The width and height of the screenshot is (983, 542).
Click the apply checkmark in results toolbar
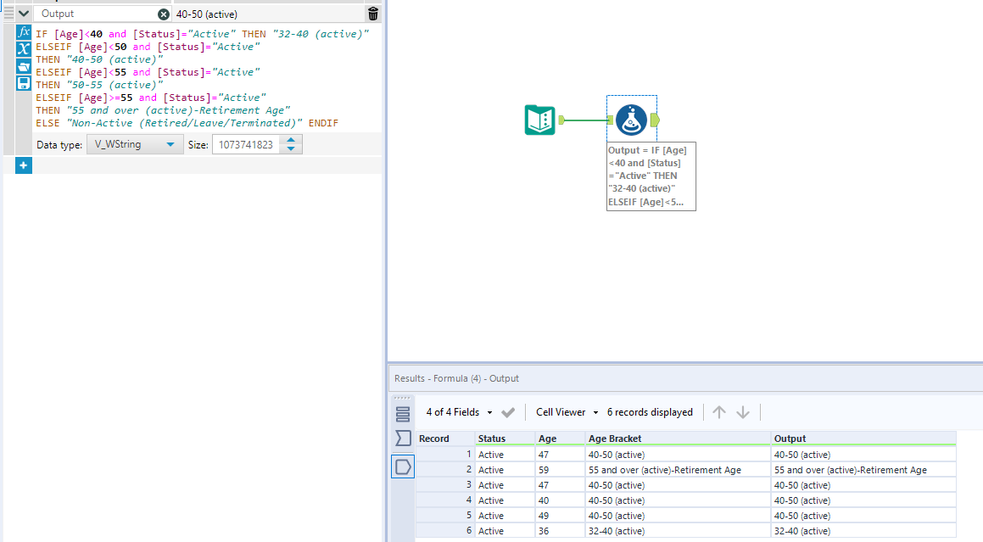point(508,412)
